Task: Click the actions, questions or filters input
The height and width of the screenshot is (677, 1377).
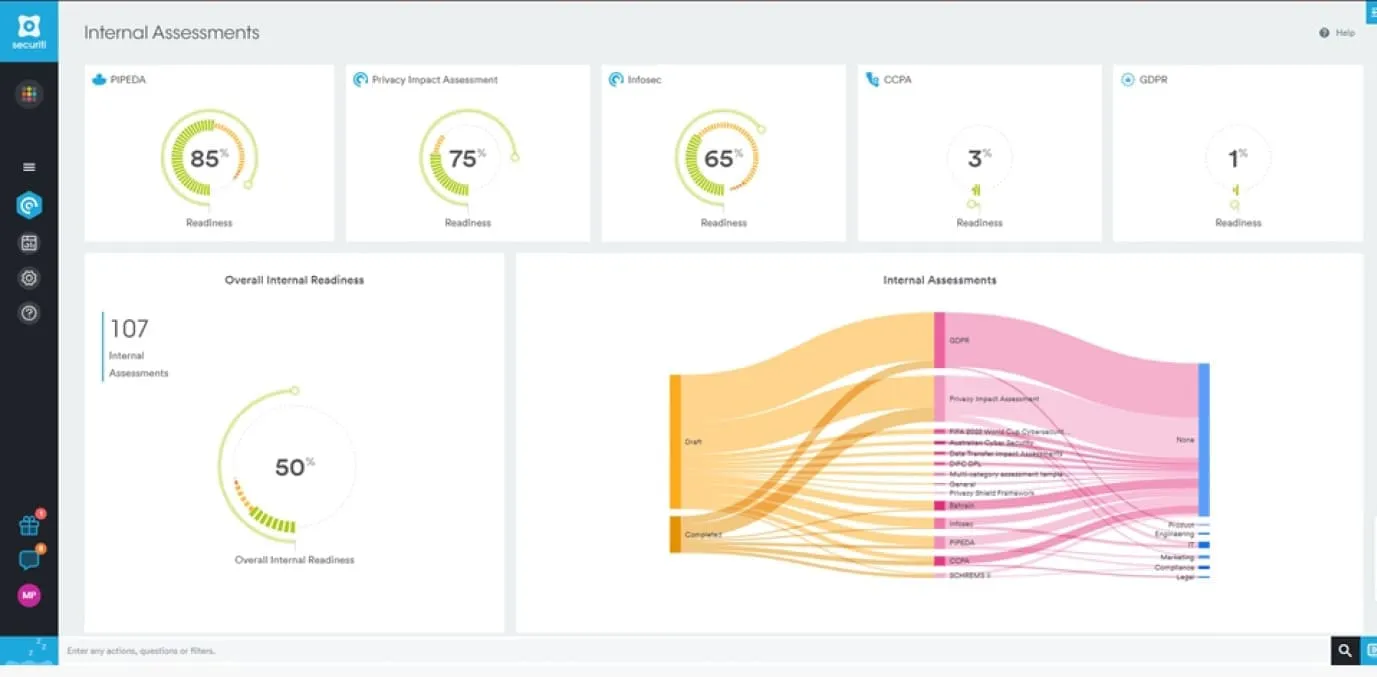Action: [x=690, y=651]
